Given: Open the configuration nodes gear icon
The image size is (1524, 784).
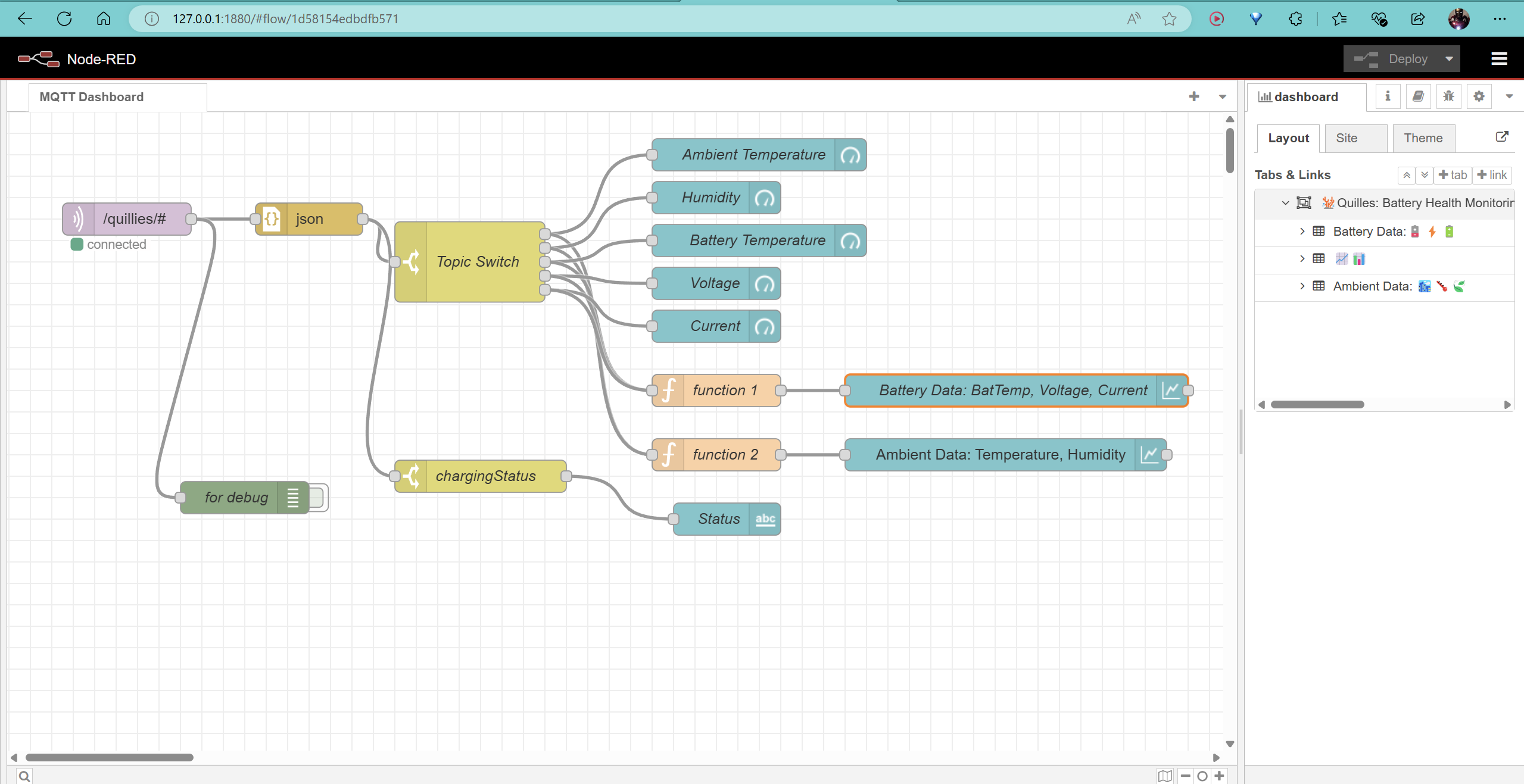Looking at the screenshot, I should coord(1479,96).
